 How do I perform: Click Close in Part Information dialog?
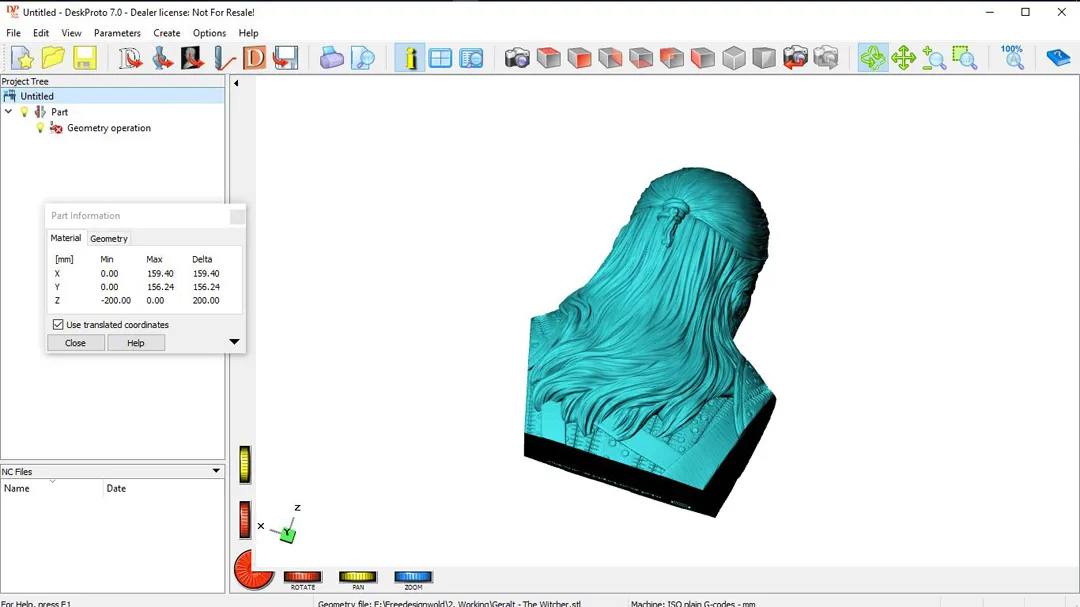(x=75, y=343)
